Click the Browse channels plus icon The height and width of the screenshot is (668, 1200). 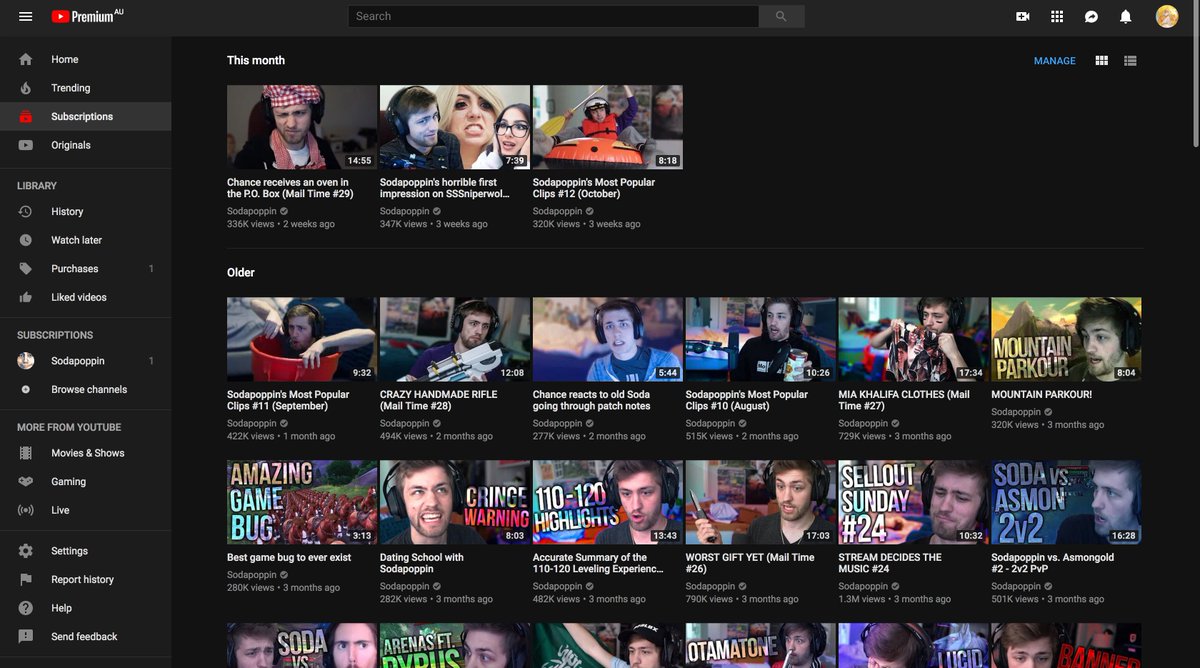click(26, 390)
